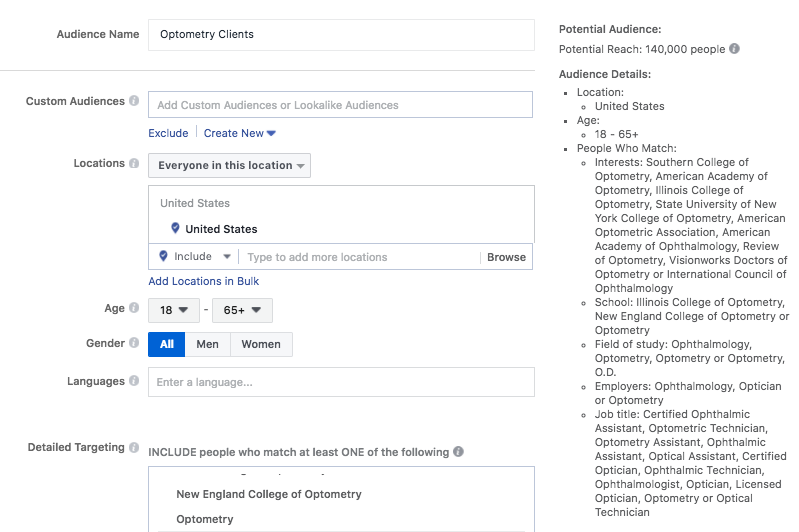The height and width of the screenshot is (532, 799).
Task: Click the info icon beside Custom Audiences
Action: 134,100
